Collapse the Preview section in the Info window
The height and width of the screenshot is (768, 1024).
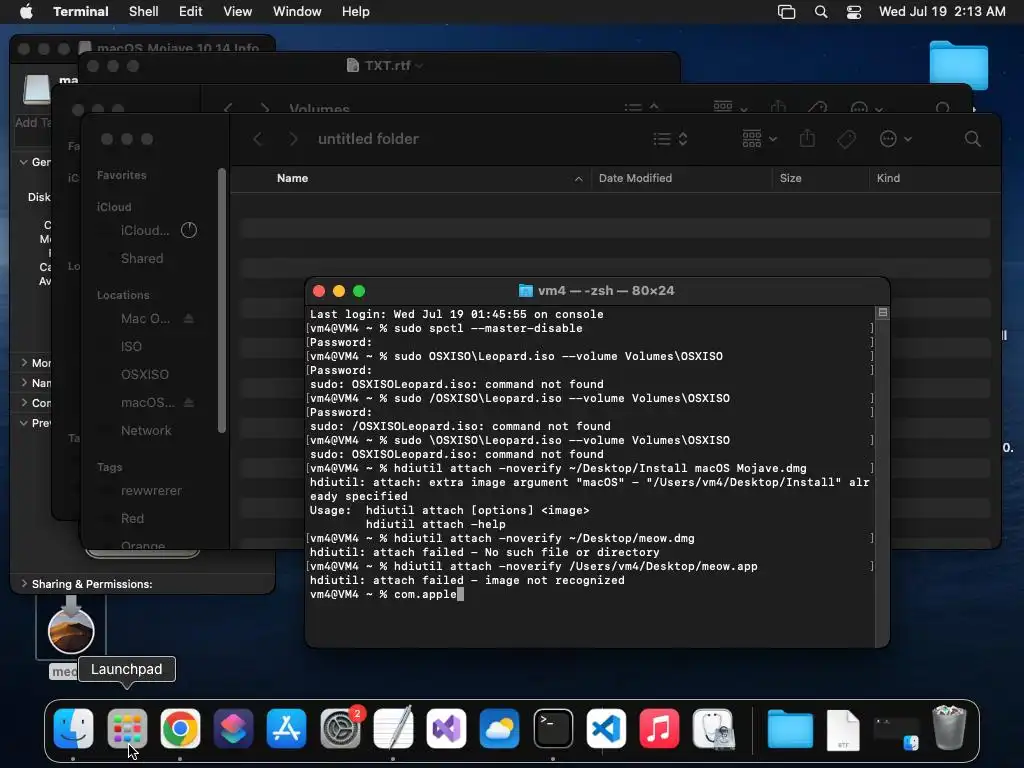click(x=24, y=423)
